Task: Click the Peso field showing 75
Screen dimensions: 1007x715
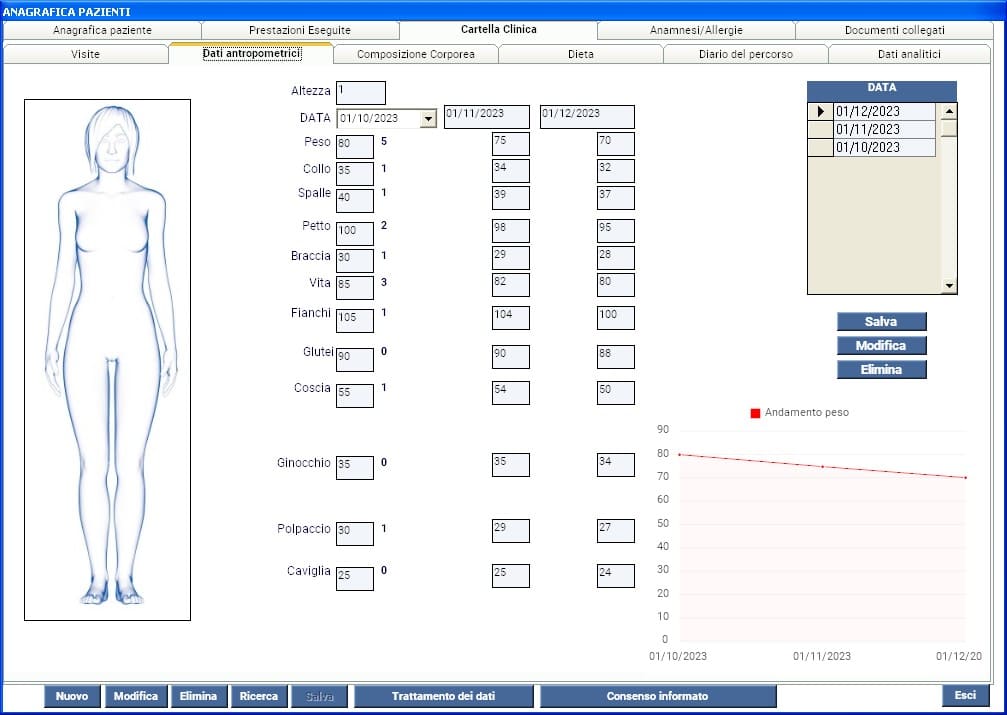Action: point(511,144)
